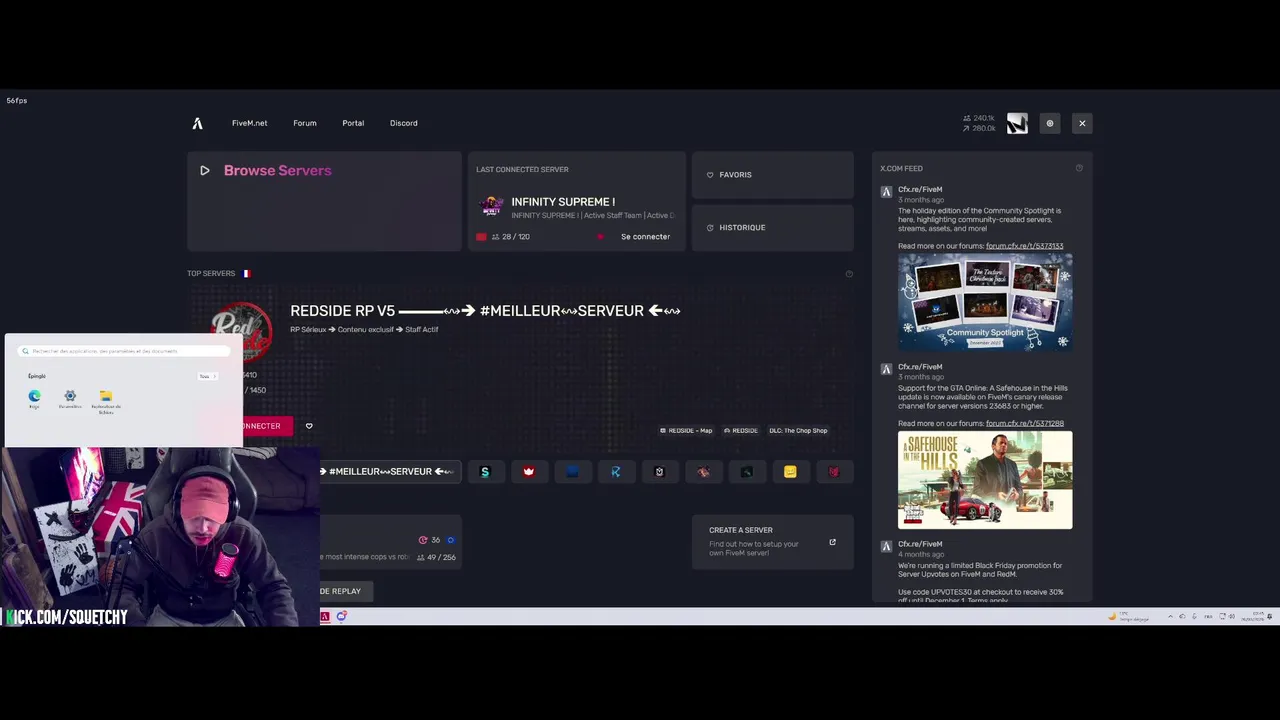Click the Browse Servers play icon

[205, 171]
